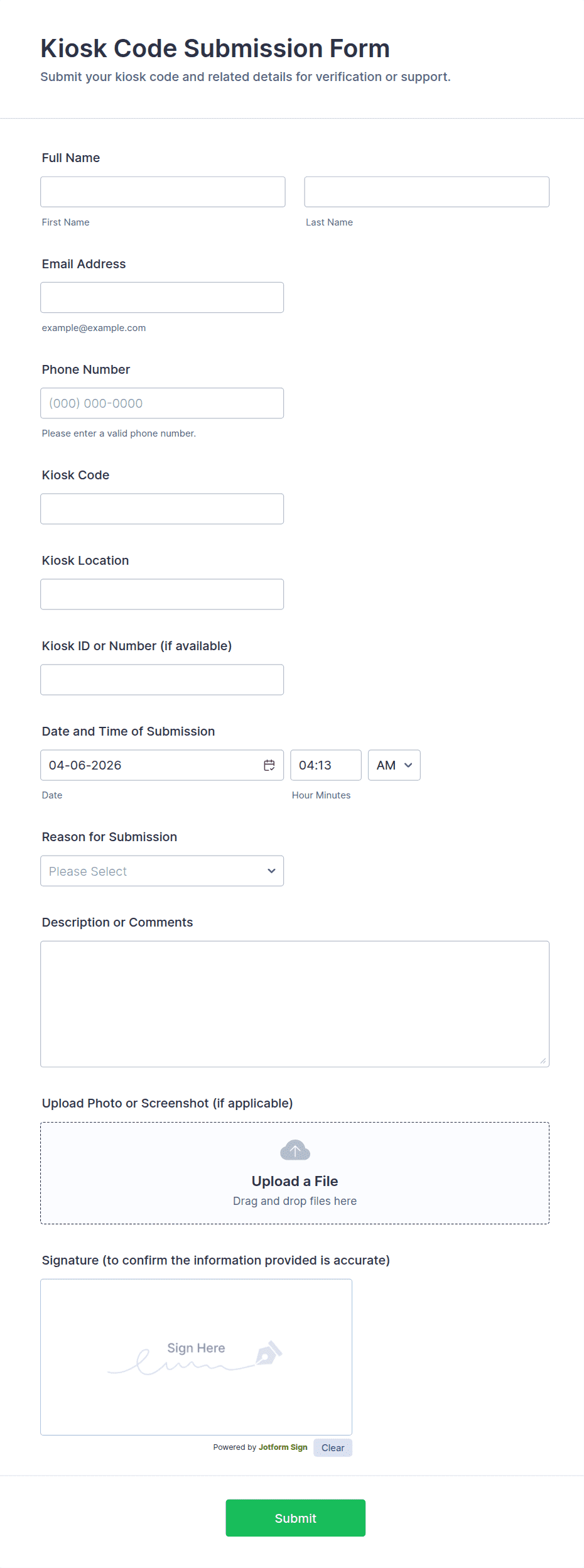Focus the First Name field
This screenshot has height=1568, width=584.
[163, 192]
